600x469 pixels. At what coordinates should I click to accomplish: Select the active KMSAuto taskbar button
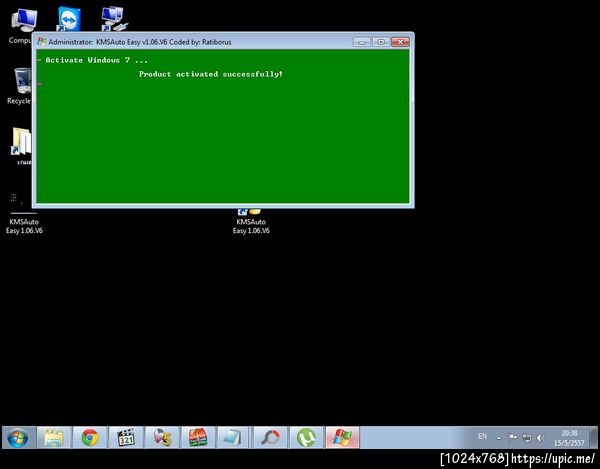click(x=342, y=438)
